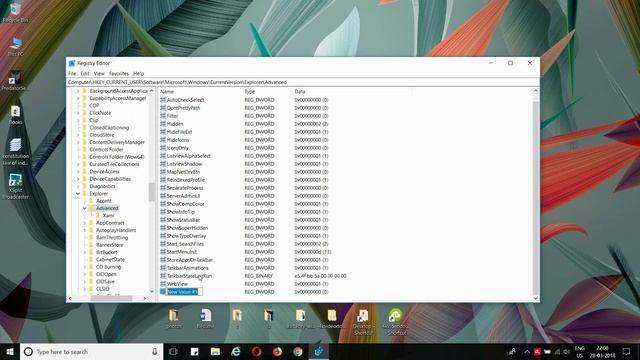Click the taskbar search box

[91, 351]
